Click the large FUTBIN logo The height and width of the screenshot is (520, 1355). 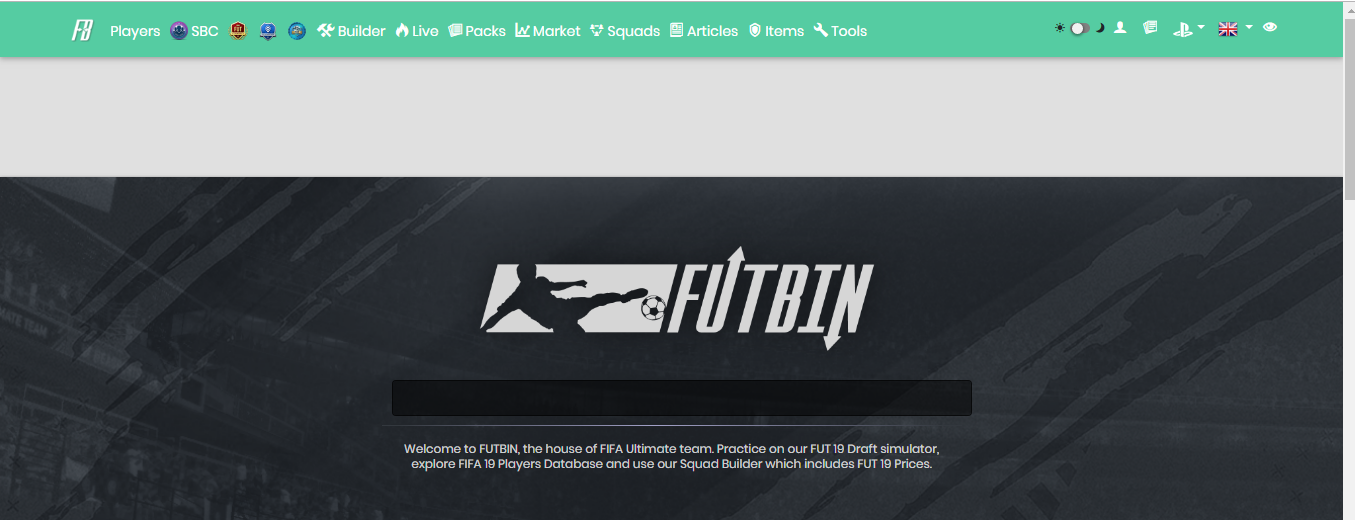pyautogui.click(x=678, y=297)
